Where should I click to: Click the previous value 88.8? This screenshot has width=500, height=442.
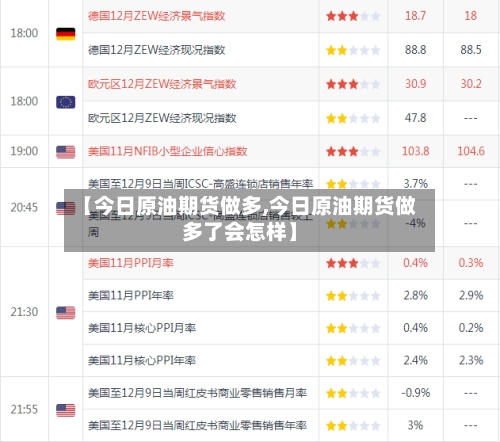[x=415, y=50]
